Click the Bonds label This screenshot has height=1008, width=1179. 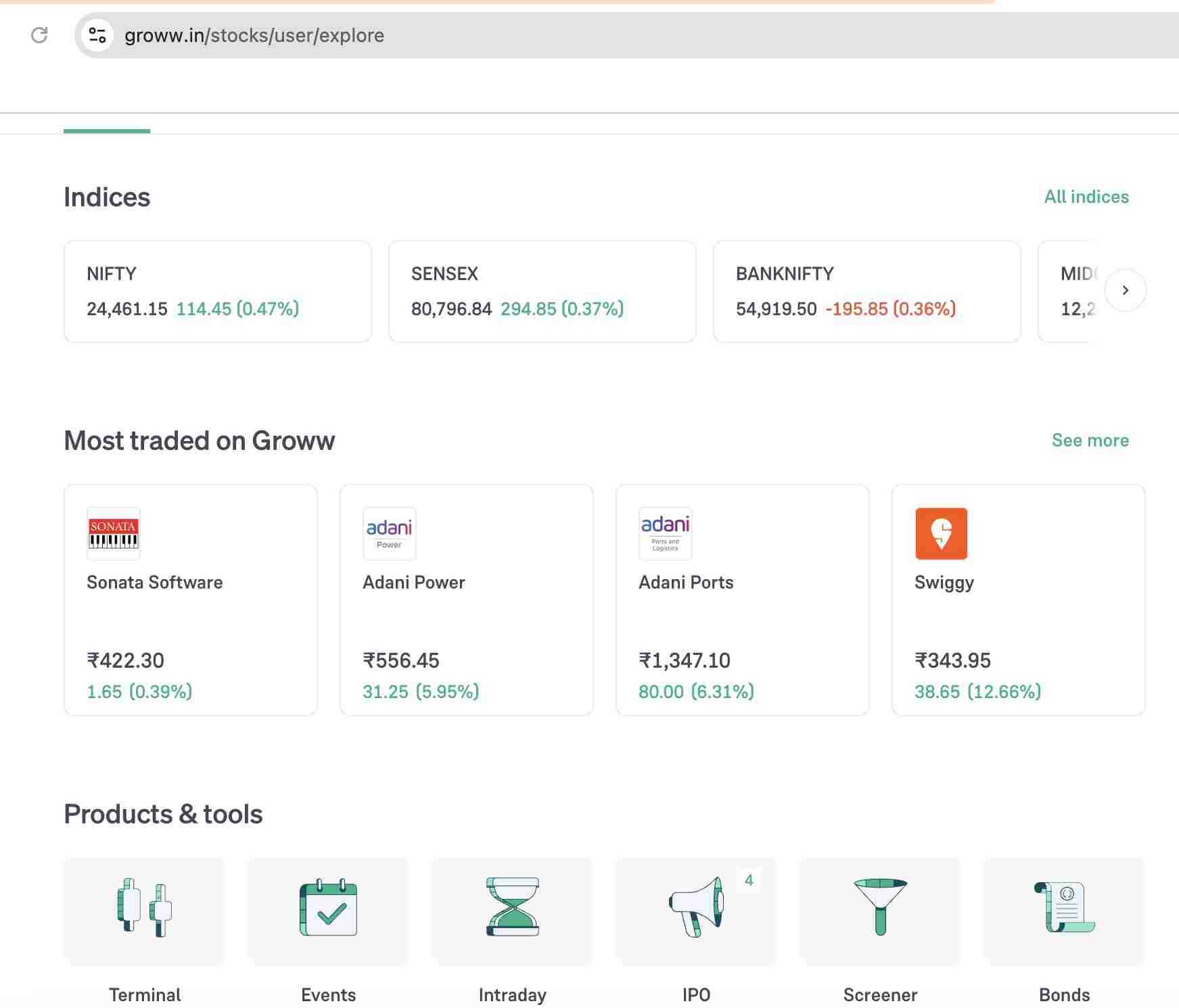[1064, 995]
